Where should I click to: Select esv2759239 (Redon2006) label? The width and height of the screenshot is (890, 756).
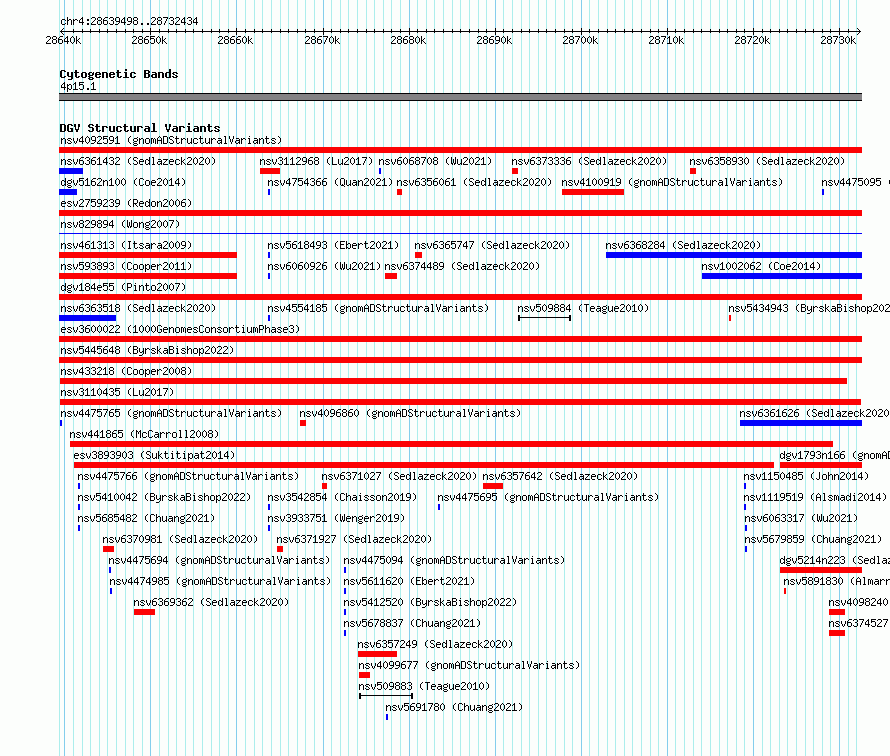(x=126, y=203)
